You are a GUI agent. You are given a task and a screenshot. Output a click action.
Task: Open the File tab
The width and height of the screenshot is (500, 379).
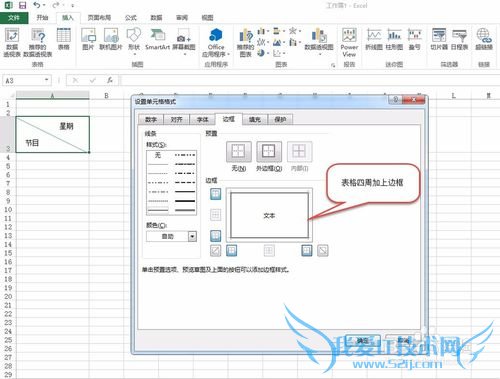click(x=14, y=17)
